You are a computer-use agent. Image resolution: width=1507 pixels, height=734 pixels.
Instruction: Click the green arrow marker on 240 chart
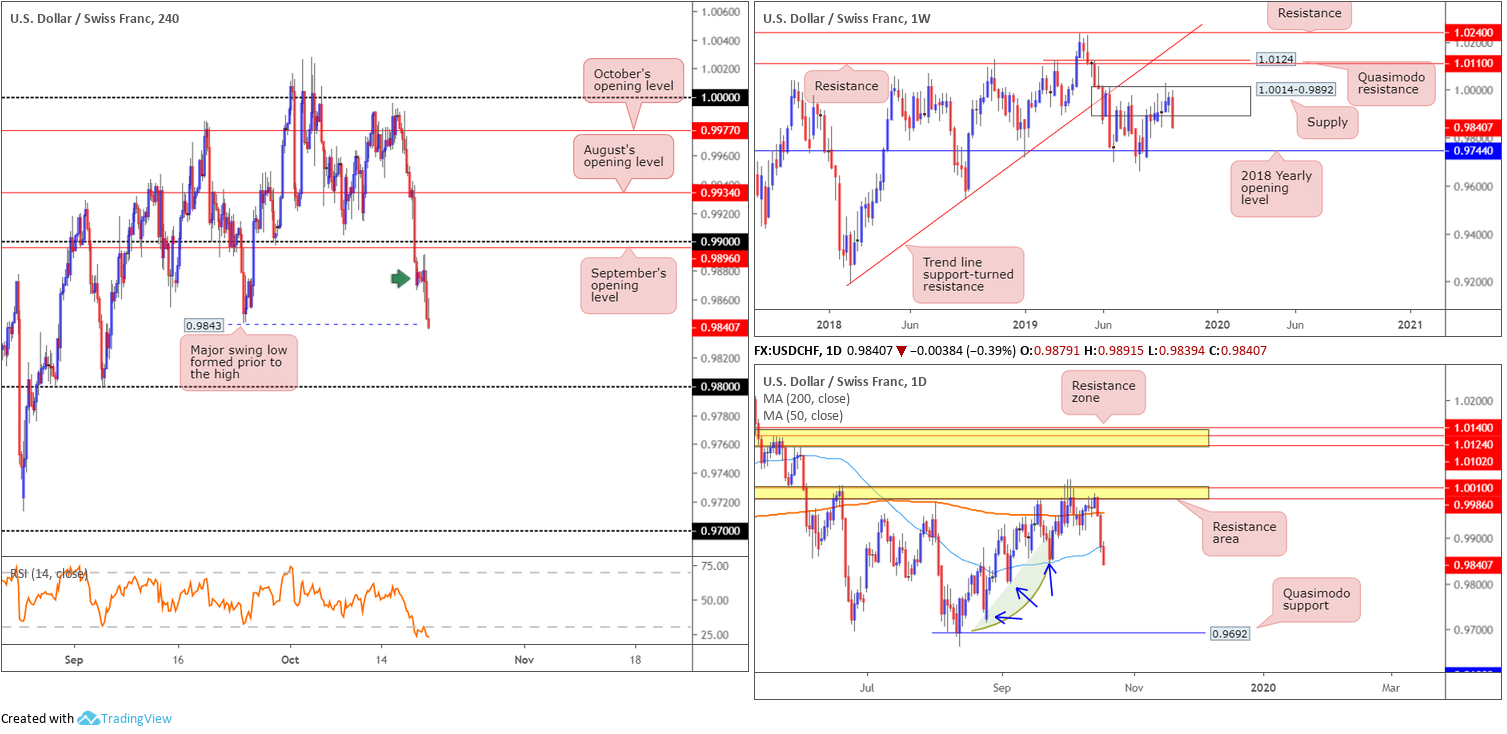pyautogui.click(x=400, y=279)
